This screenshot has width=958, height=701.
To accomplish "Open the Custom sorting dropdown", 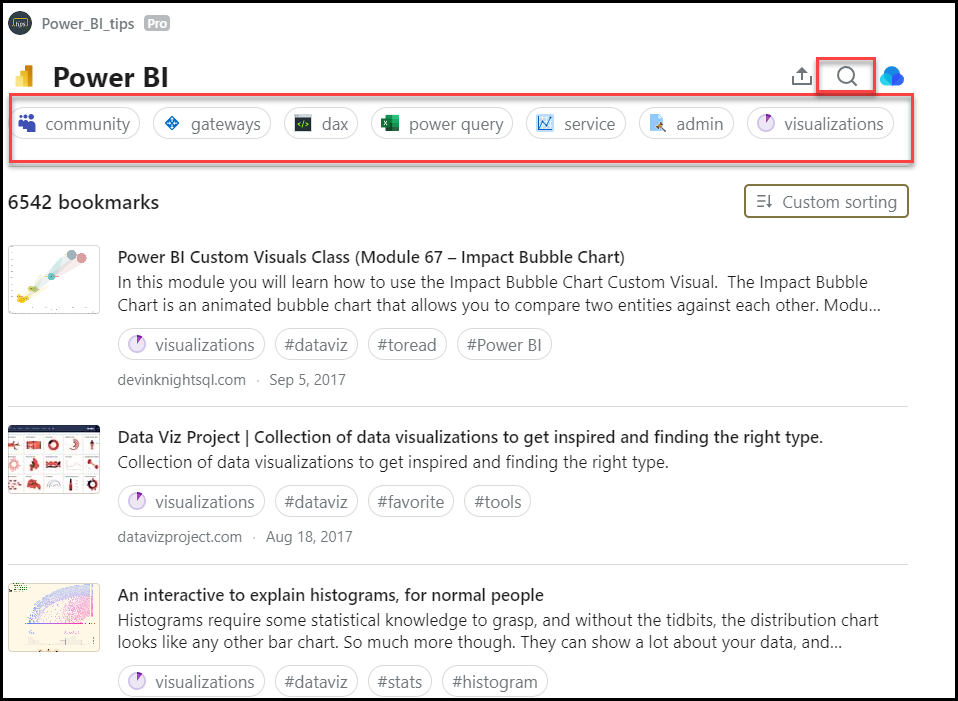I will point(826,201).
